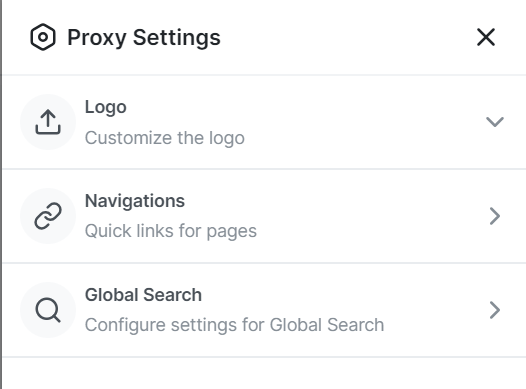The width and height of the screenshot is (526, 389).
Task: Click the hexagon Proxy Settings icon
Action: [43, 37]
